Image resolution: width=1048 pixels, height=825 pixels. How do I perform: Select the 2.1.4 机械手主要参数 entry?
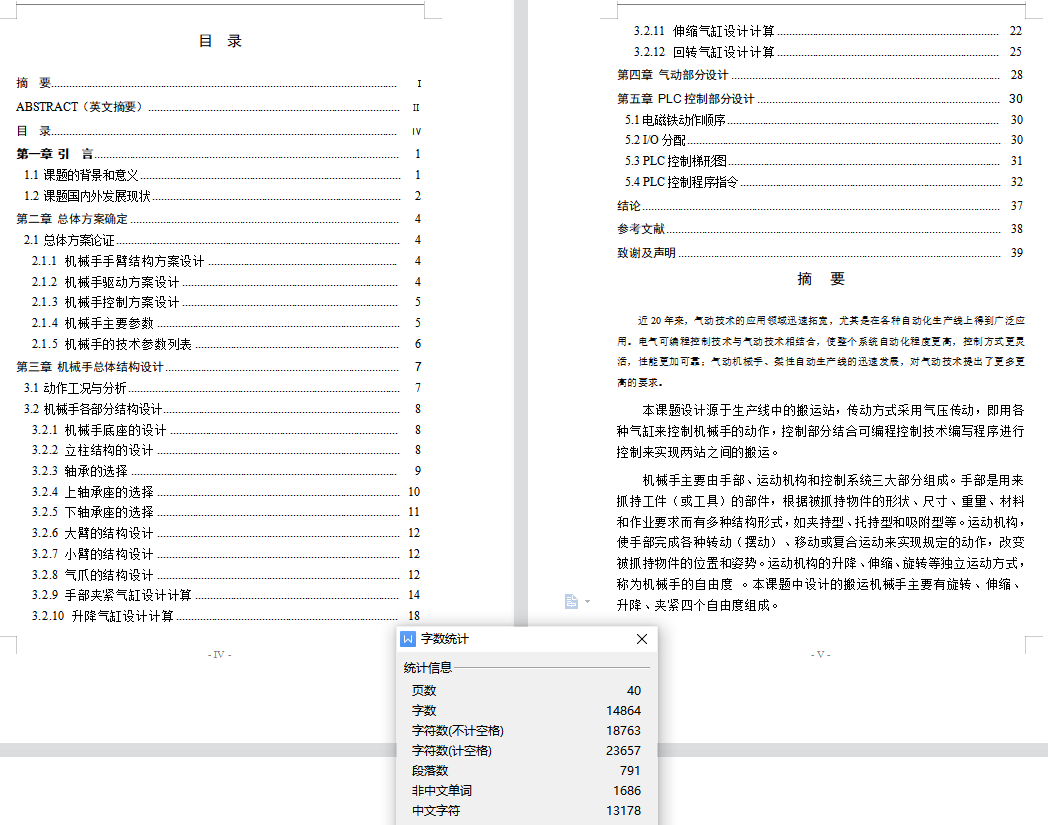click(109, 323)
